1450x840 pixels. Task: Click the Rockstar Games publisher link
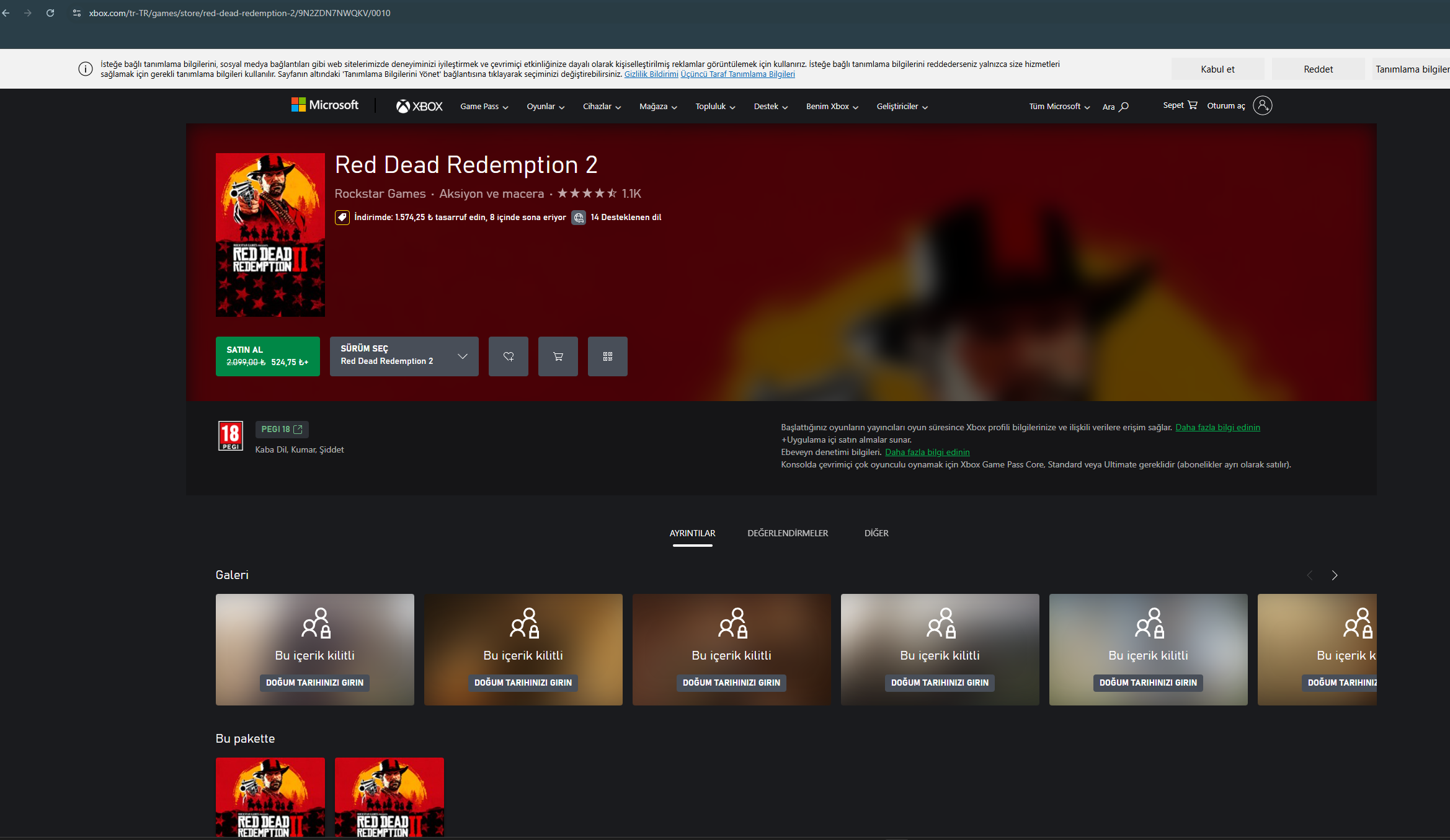tap(380, 194)
